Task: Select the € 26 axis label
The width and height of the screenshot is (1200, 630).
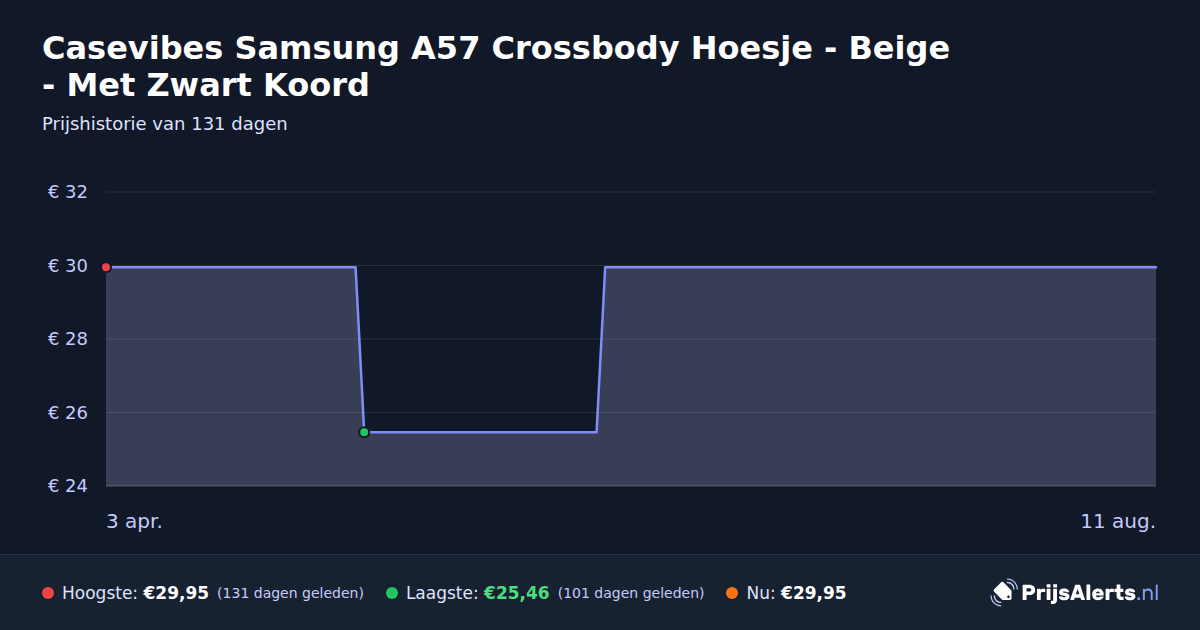Action: (68, 413)
